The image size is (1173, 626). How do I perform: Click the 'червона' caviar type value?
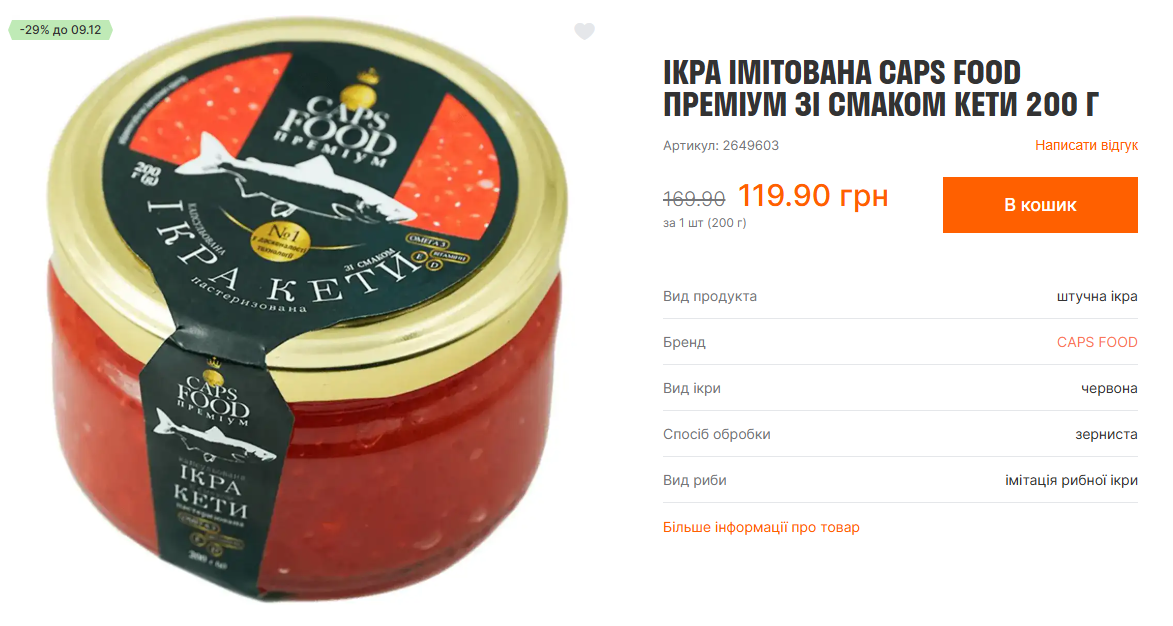[x=1109, y=388]
